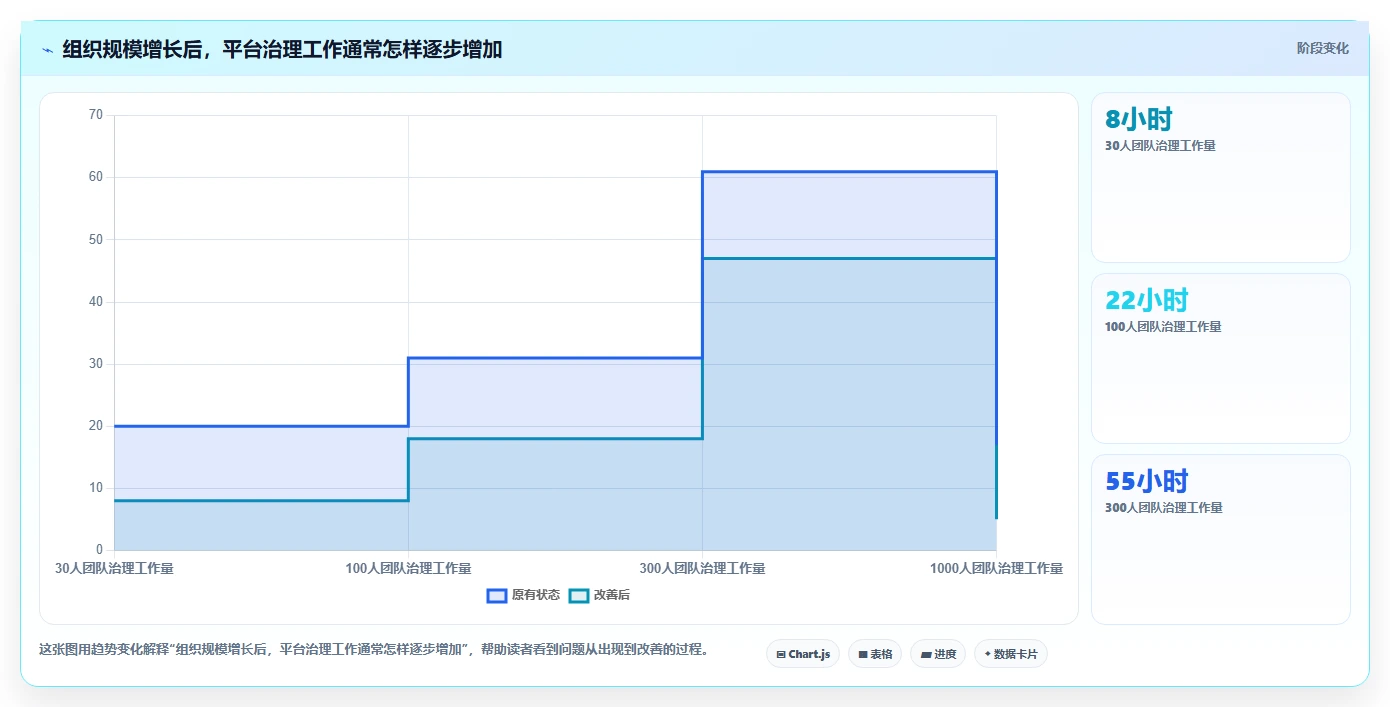Click the 8小时 value card
Viewport: 1390px width, 707px height.
[x=1221, y=178]
